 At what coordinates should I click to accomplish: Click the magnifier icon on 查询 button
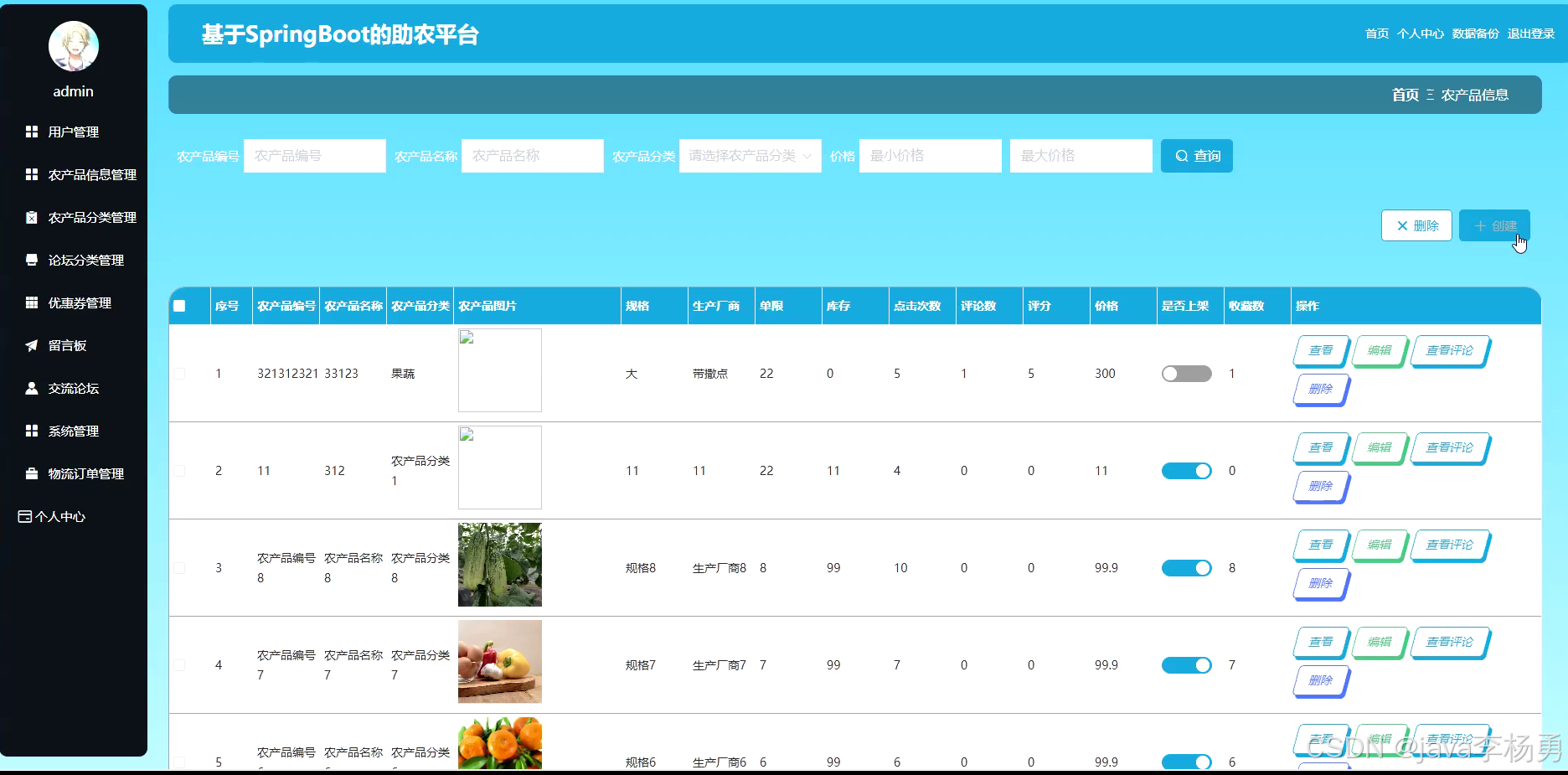point(1182,156)
